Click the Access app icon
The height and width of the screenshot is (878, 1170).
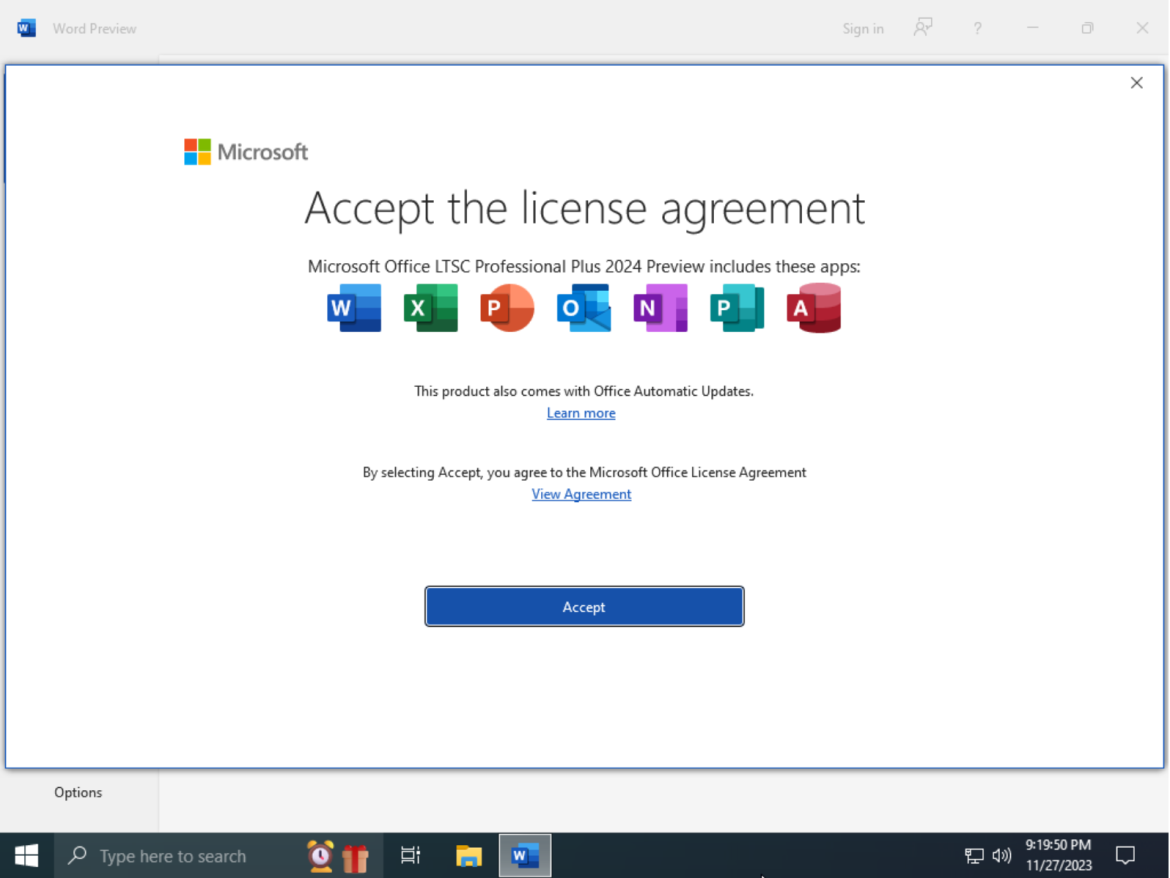click(813, 308)
